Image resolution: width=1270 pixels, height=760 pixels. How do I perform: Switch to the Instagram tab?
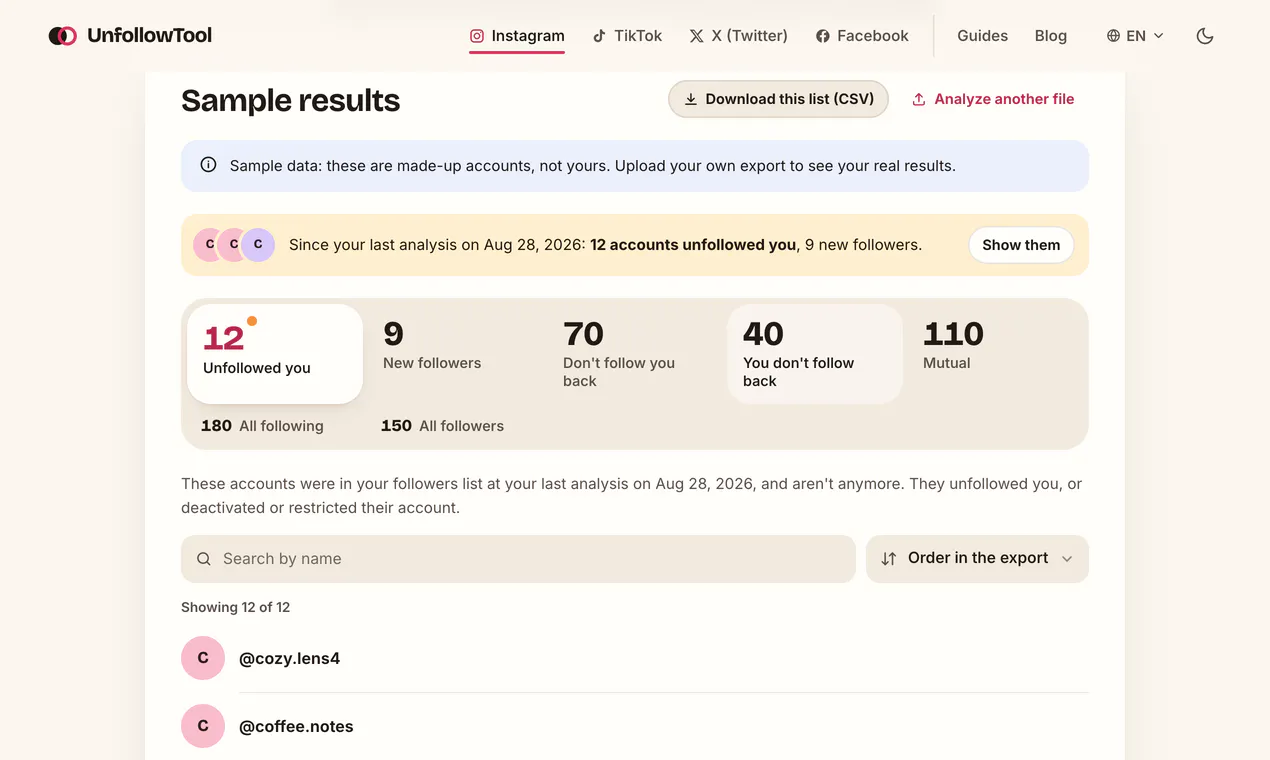click(517, 36)
